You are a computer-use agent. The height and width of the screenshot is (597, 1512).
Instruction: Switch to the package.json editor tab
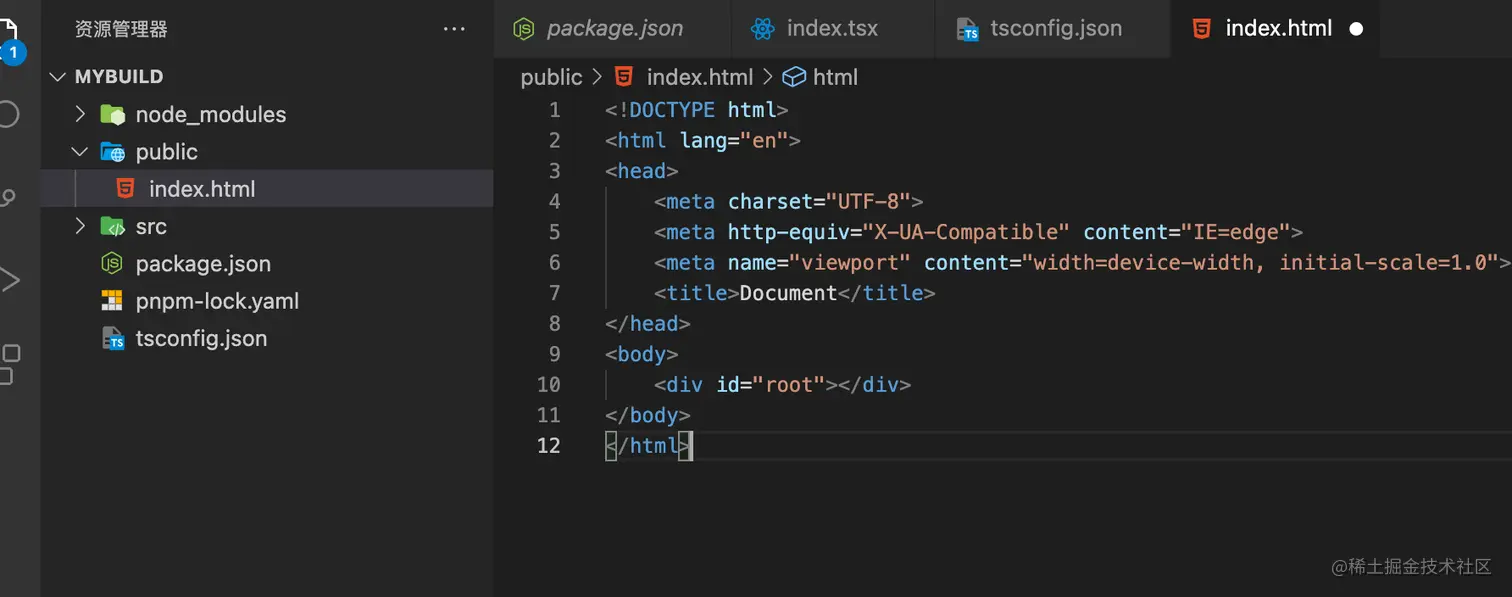tap(613, 29)
